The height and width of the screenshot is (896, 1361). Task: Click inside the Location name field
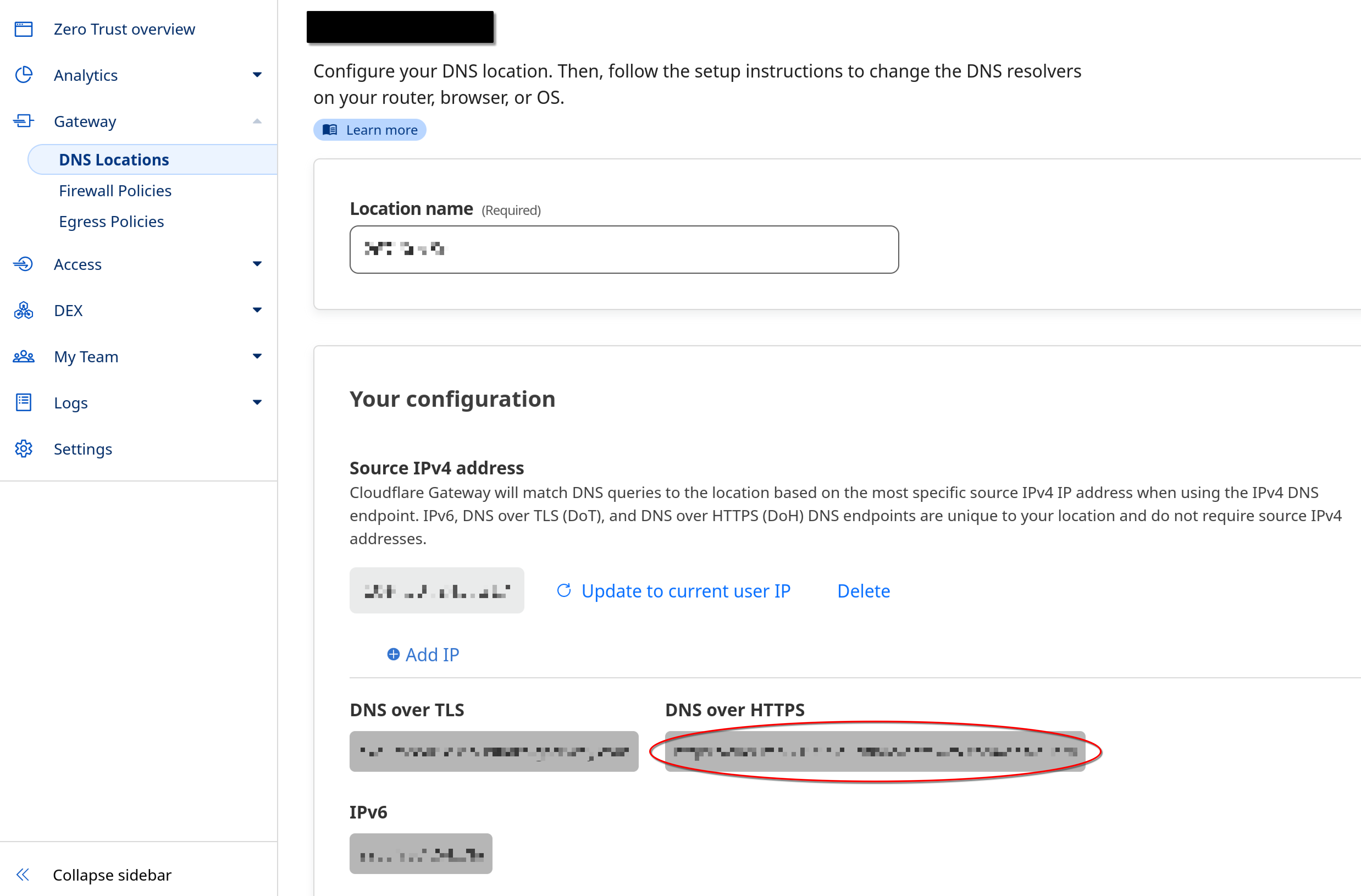click(623, 249)
